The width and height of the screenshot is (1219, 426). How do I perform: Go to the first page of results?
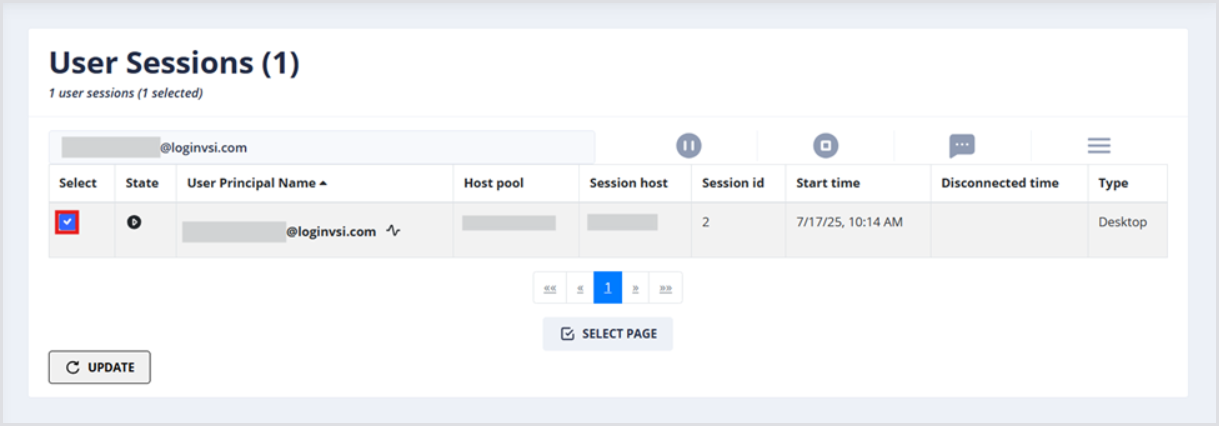coord(550,288)
